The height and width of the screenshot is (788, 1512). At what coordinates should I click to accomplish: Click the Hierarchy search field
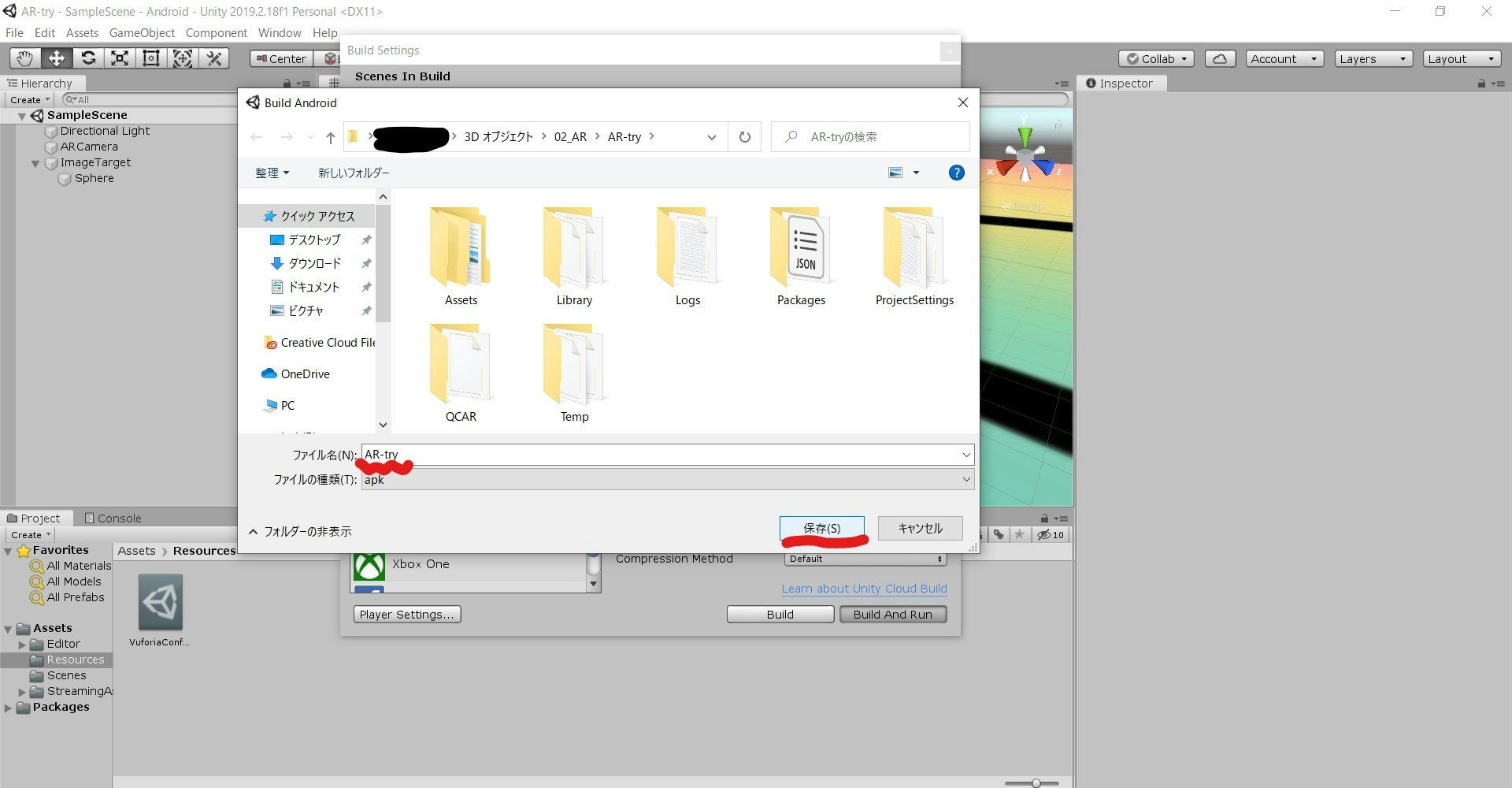[x=150, y=100]
